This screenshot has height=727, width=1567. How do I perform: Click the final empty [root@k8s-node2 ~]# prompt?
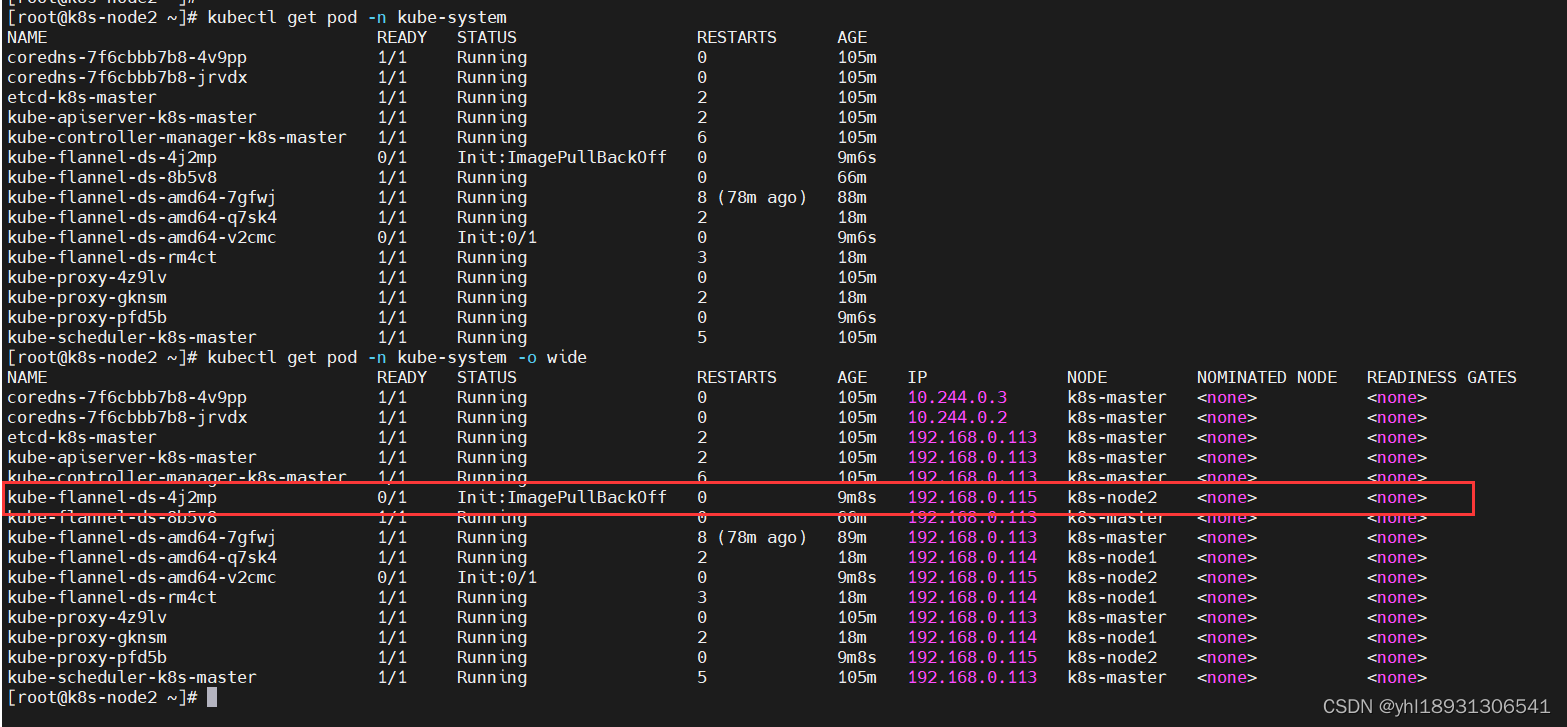(102, 697)
